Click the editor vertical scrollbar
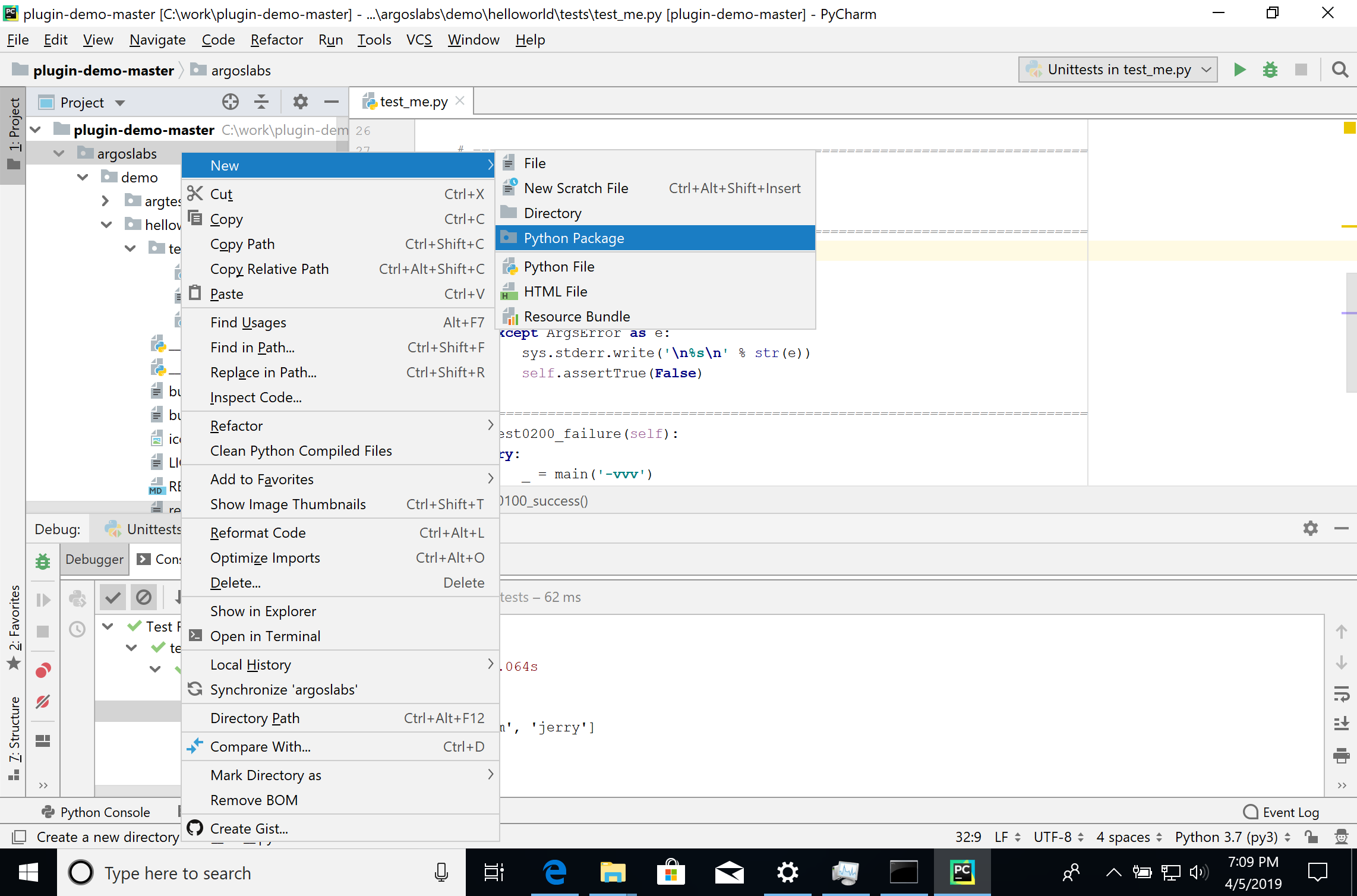Image resolution: width=1357 pixels, height=896 pixels. click(1351, 333)
